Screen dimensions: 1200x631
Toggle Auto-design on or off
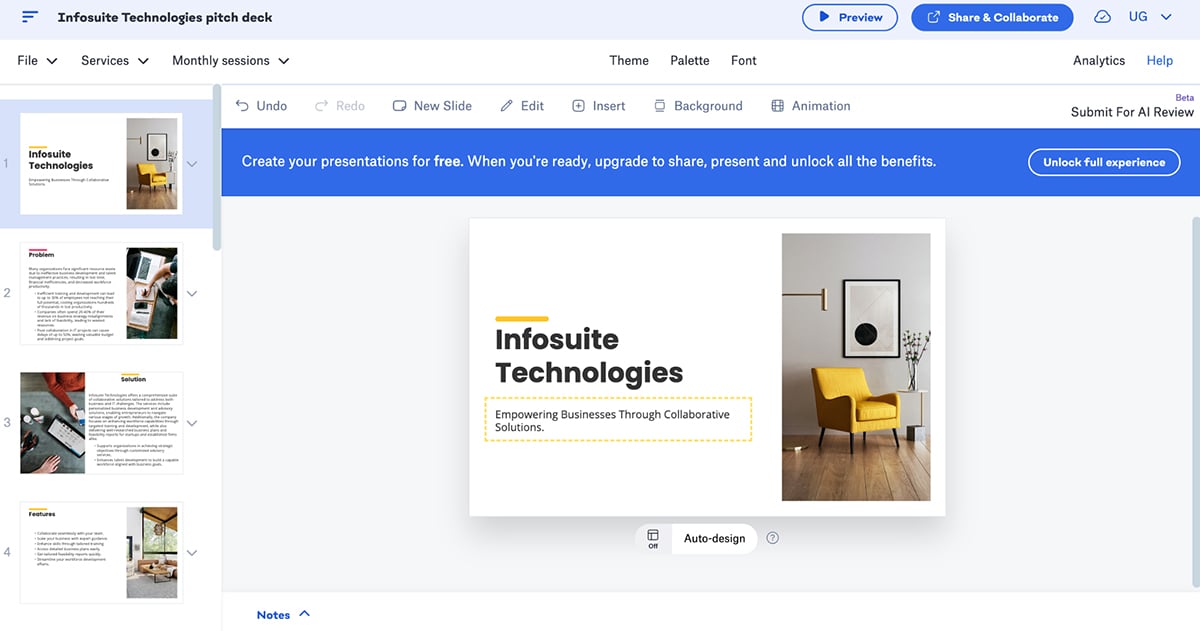click(653, 538)
